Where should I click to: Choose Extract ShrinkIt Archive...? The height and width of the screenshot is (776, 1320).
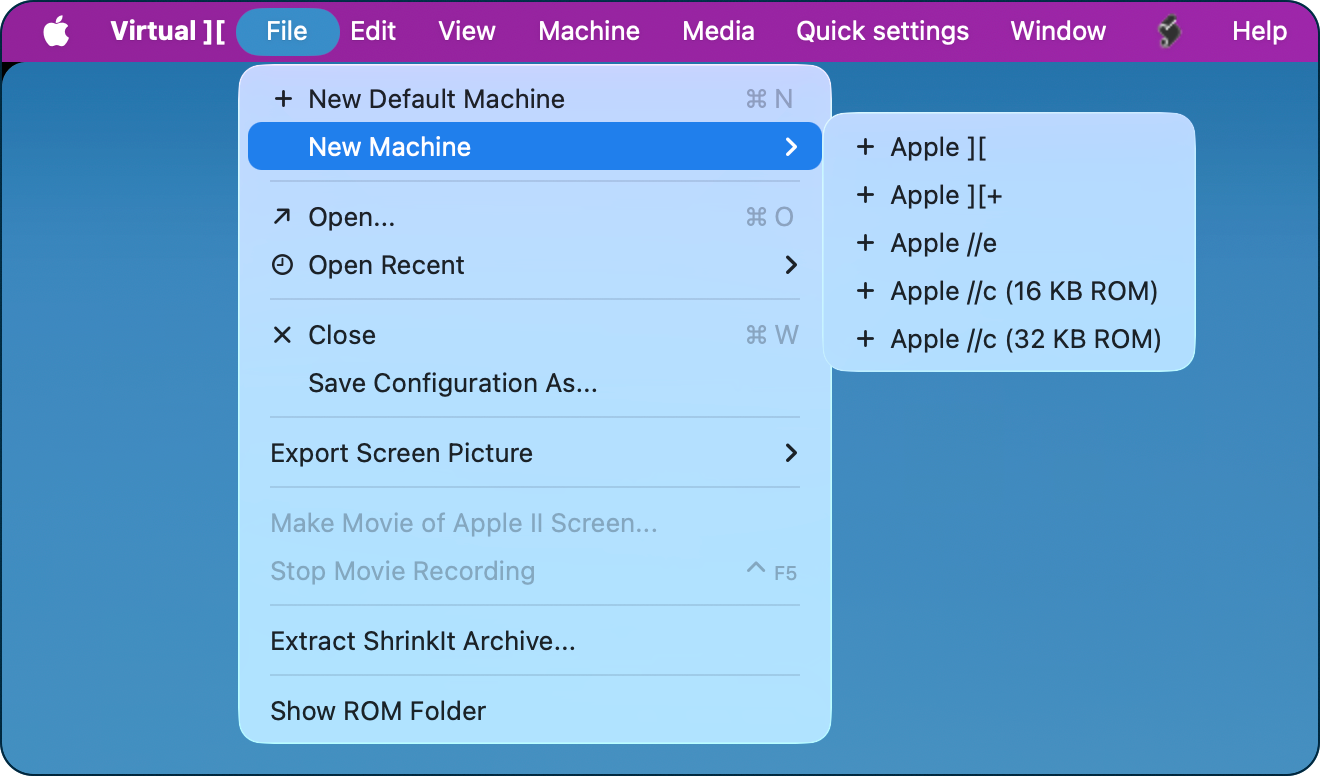coord(535,641)
